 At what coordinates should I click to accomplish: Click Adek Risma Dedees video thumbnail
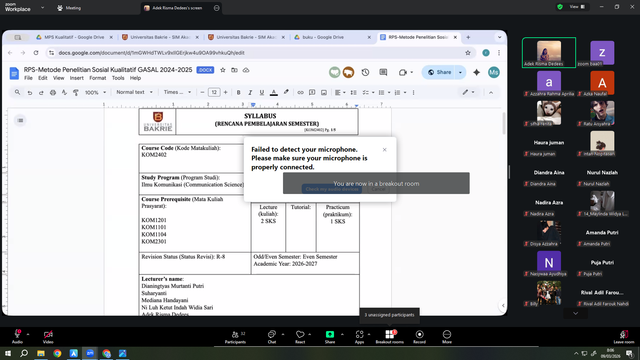click(x=549, y=53)
